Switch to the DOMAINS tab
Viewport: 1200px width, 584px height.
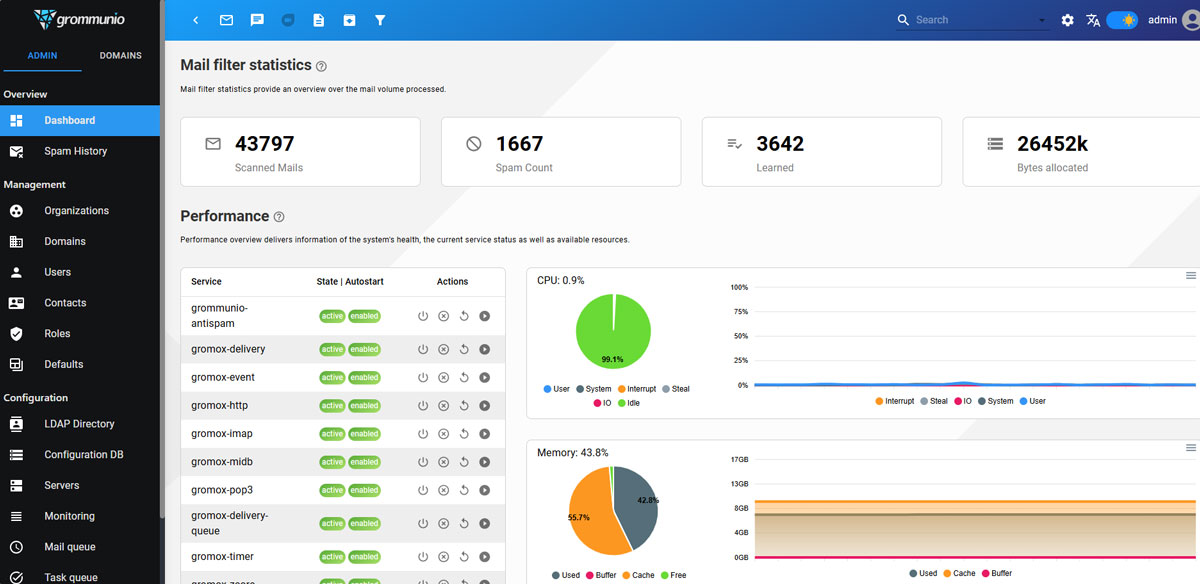[x=120, y=56]
